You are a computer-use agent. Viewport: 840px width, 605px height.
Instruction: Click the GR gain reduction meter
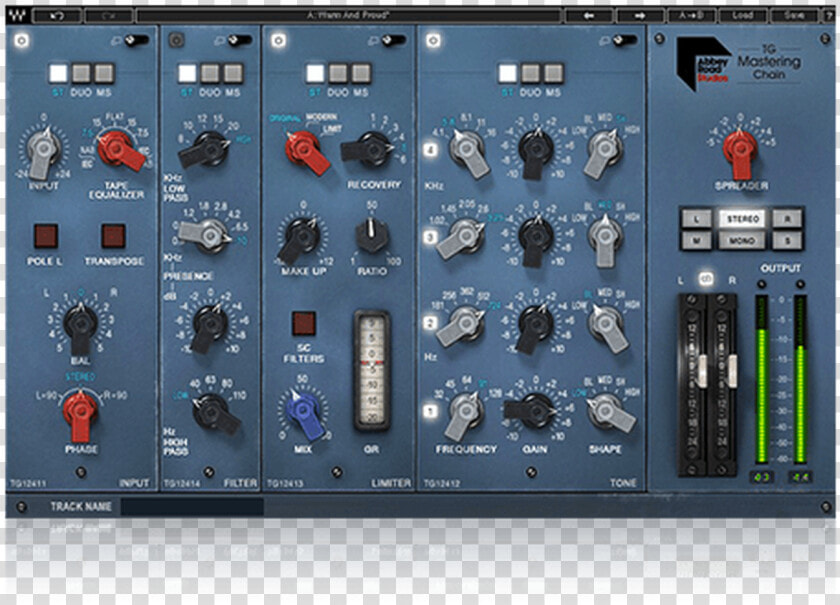pyautogui.click(x=372, y=371)
